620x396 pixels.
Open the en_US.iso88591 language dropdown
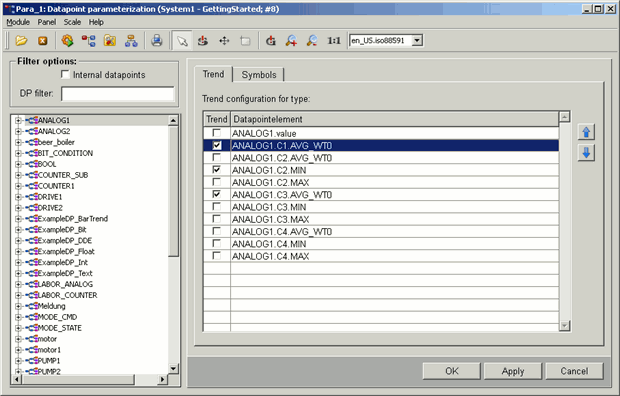(417, 40)
